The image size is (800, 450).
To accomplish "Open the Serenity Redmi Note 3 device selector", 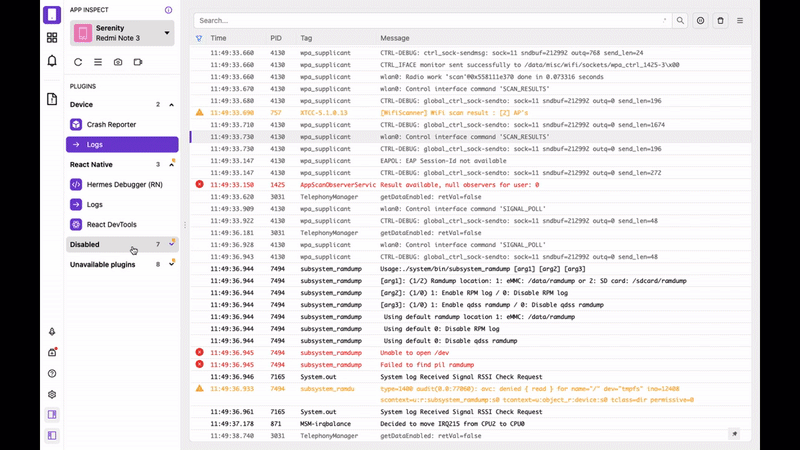I will click(x=122, y=33).
